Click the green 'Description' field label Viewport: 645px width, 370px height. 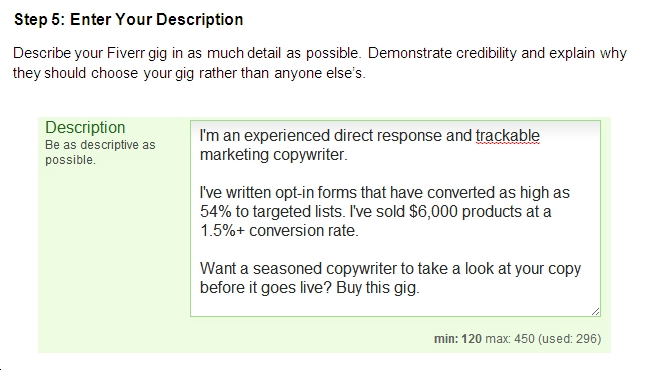(x=85, y=128)
